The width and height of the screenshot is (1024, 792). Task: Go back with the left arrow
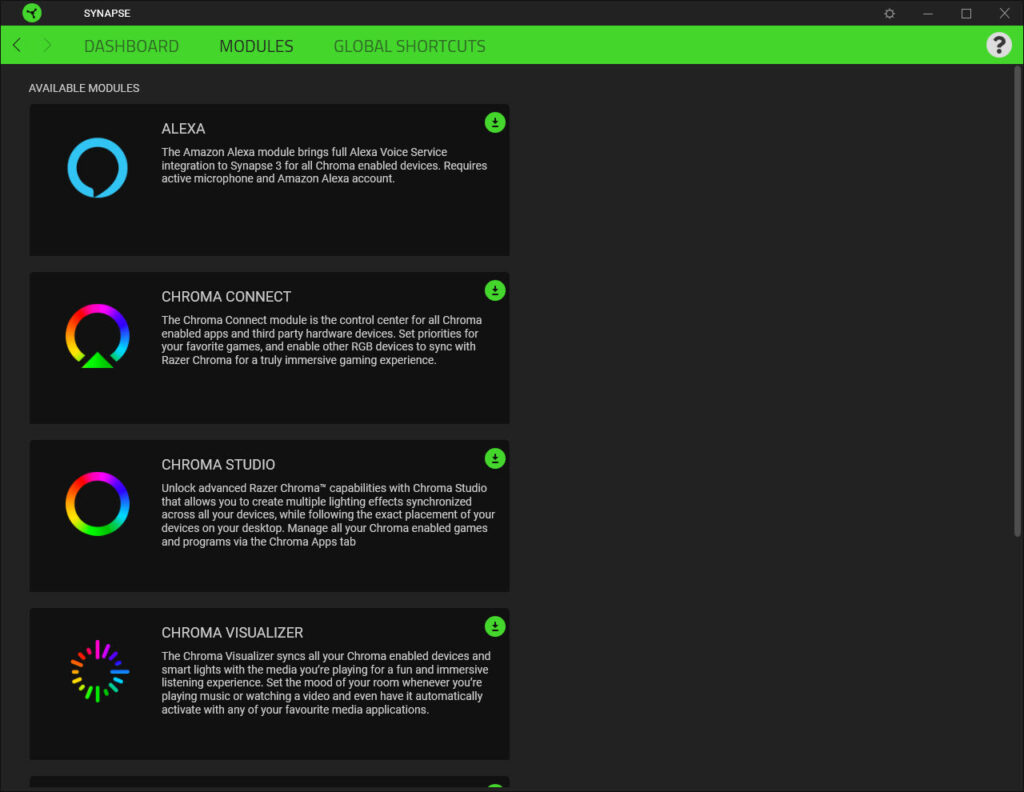coord(17,45)
